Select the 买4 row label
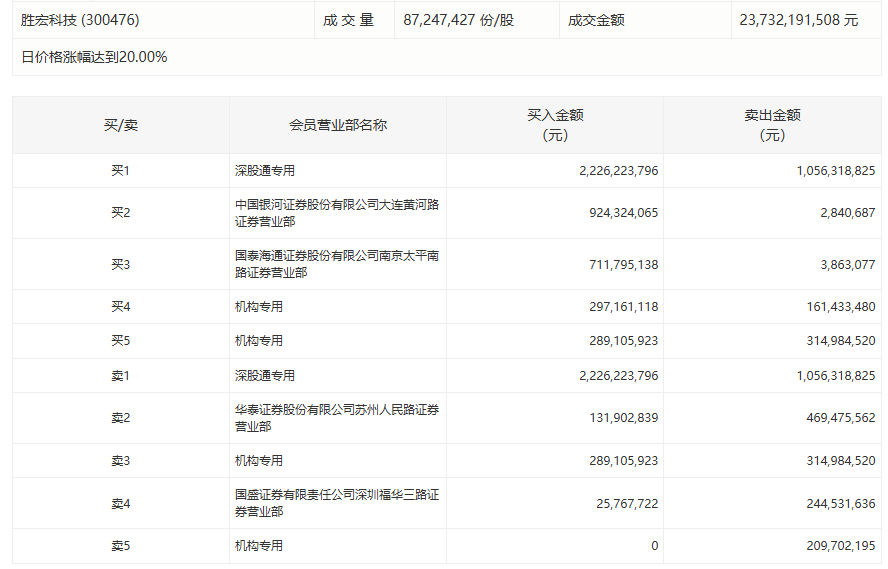The height and width of the screenshot is (569, 888). (121, 307)
